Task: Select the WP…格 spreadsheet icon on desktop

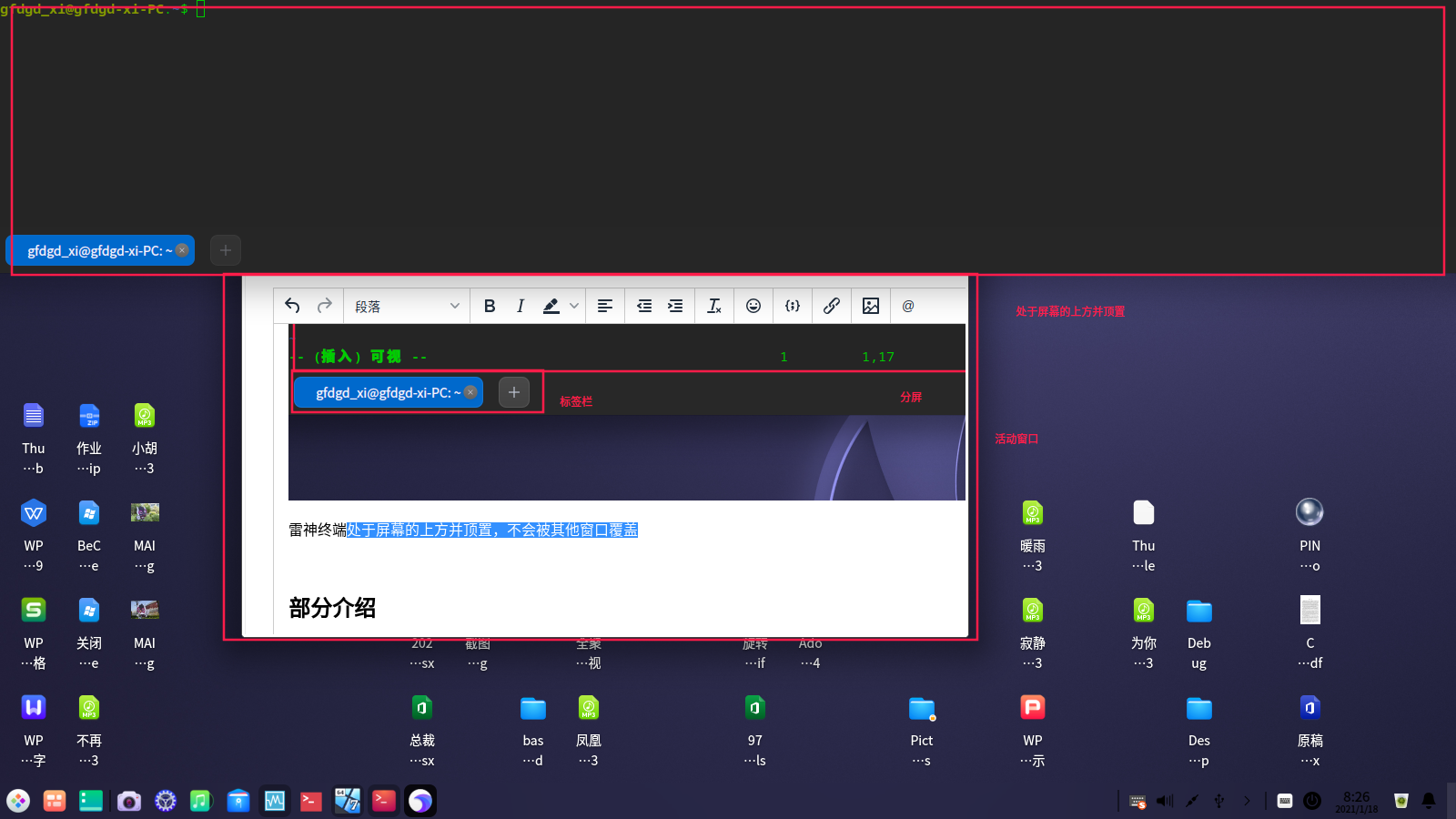Action: (x=34, y=633)
